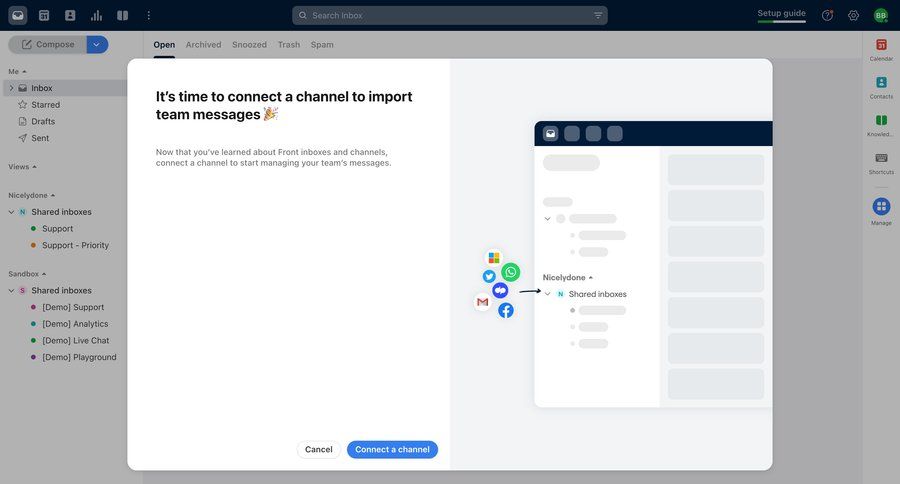Collapse the Me section
This screenshot has width=900, height=484.
click(x=17, y=71)
